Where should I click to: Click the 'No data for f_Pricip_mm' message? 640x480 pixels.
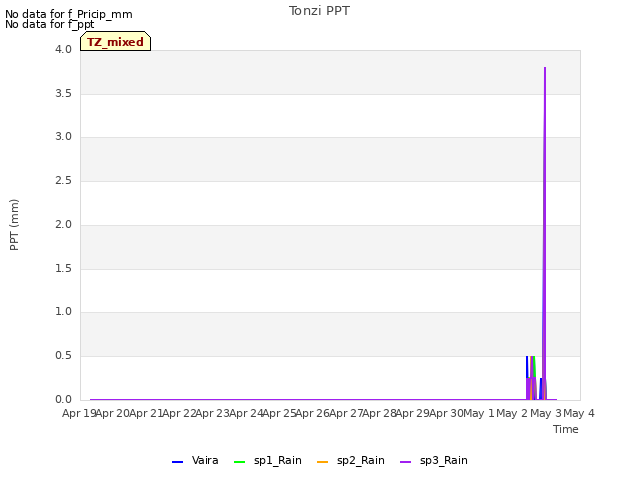(x=69, y=14)
